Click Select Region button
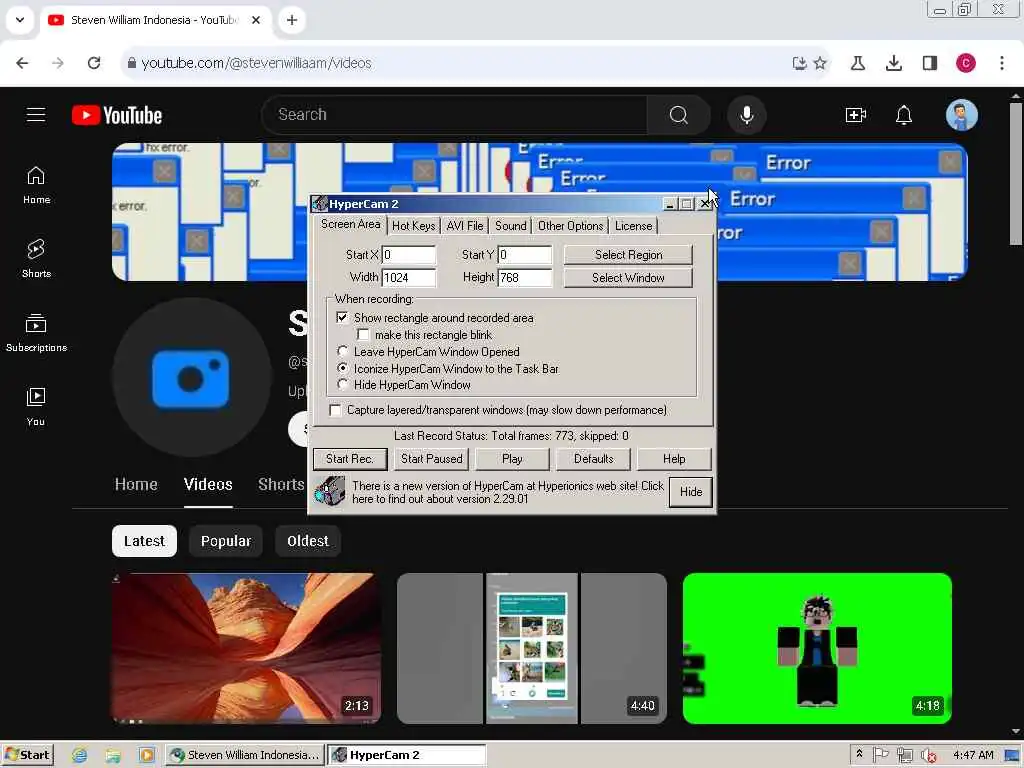This screenshot has height=768, width=1024. tap(628, 255)
